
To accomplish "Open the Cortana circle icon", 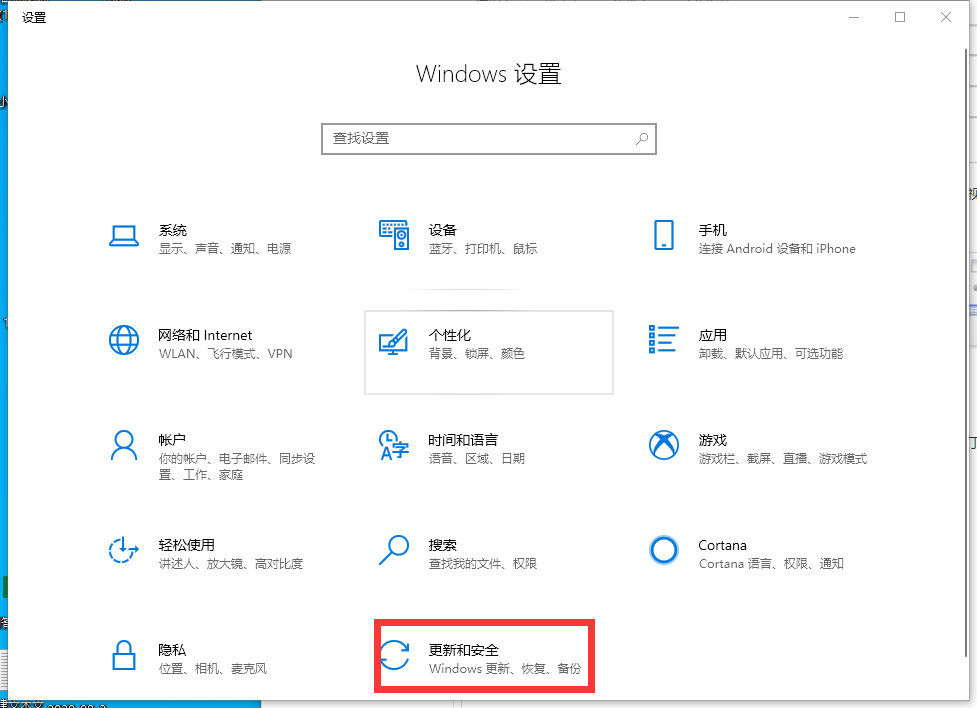I will 663,551.
